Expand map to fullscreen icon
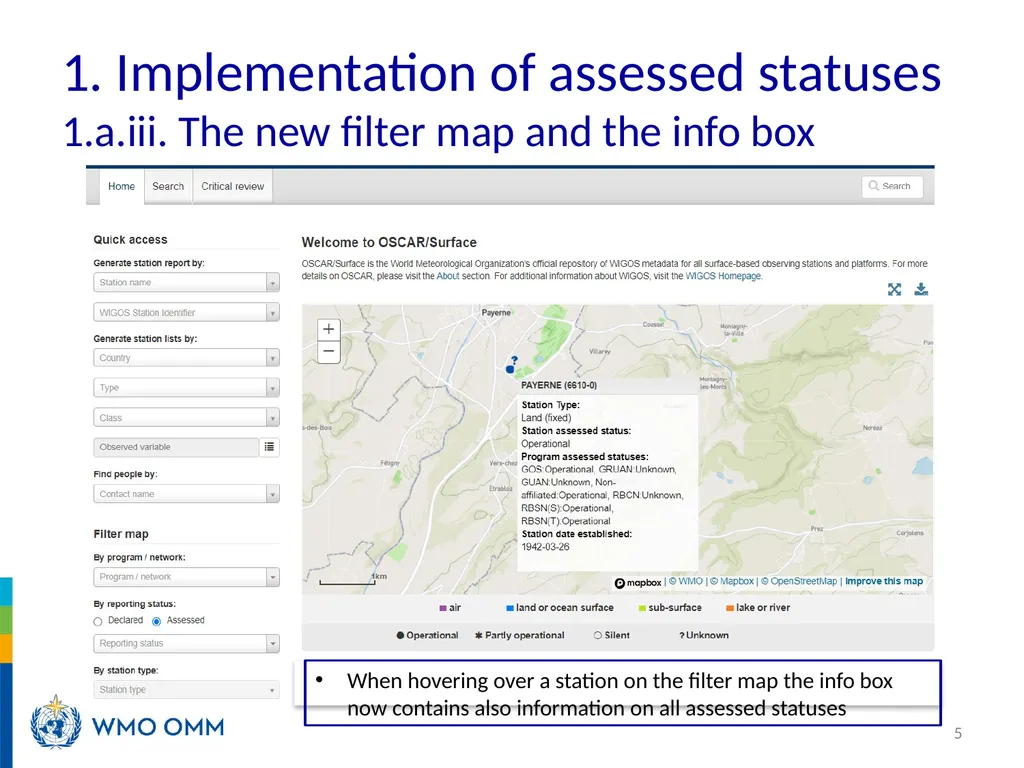The image size is (1024, 768). 895,289
